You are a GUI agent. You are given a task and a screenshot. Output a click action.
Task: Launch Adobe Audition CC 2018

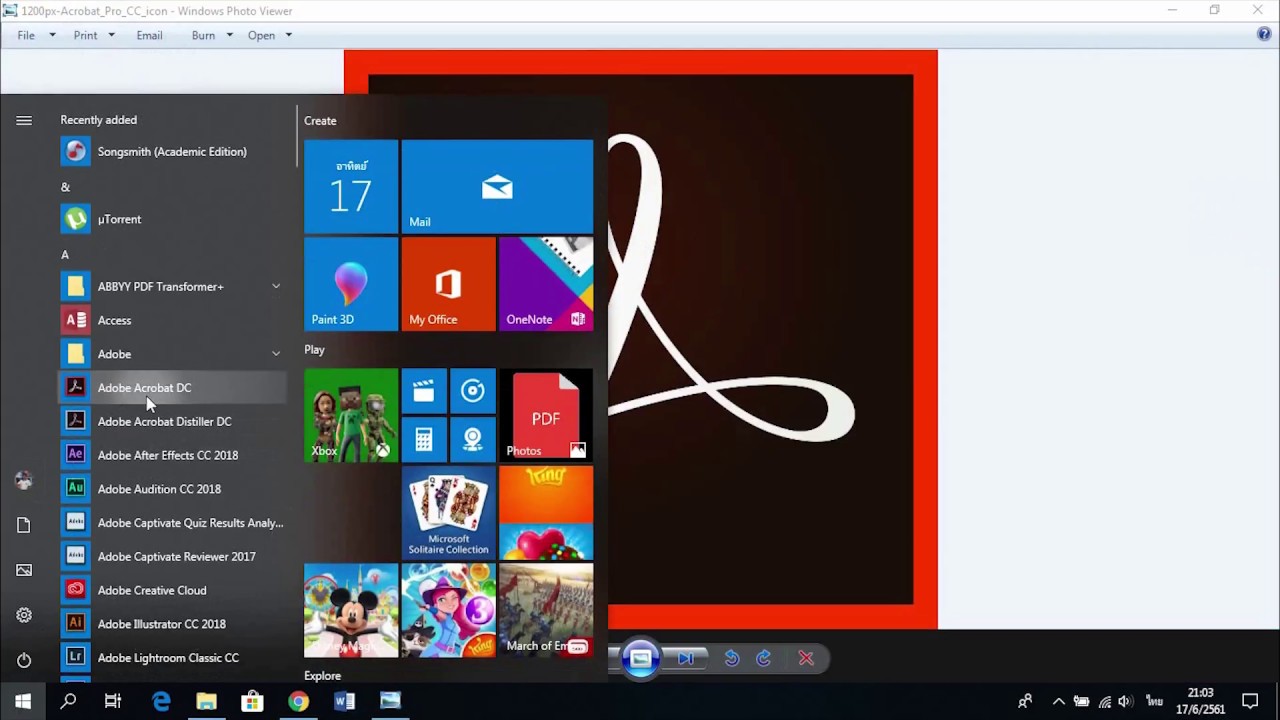[x=172, y=489]
